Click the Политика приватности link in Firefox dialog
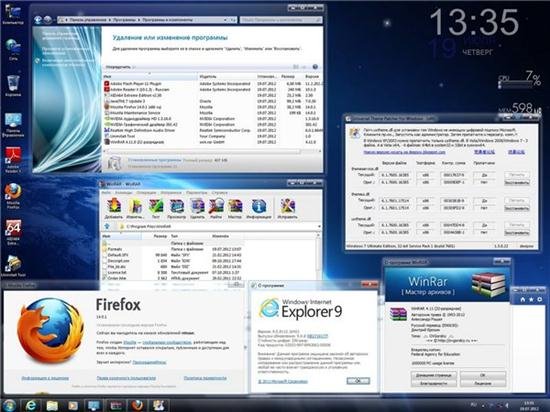The width and height of the screenshot is (550, 412). 205,378
